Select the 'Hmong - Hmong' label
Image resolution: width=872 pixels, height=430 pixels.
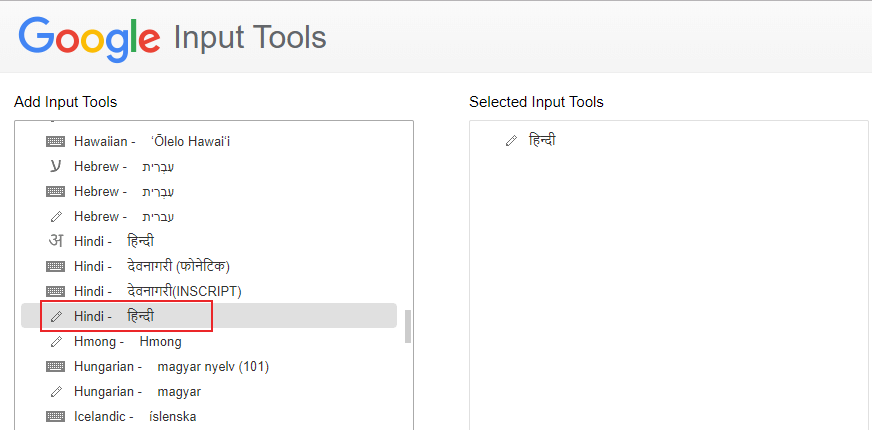[127, 342]
